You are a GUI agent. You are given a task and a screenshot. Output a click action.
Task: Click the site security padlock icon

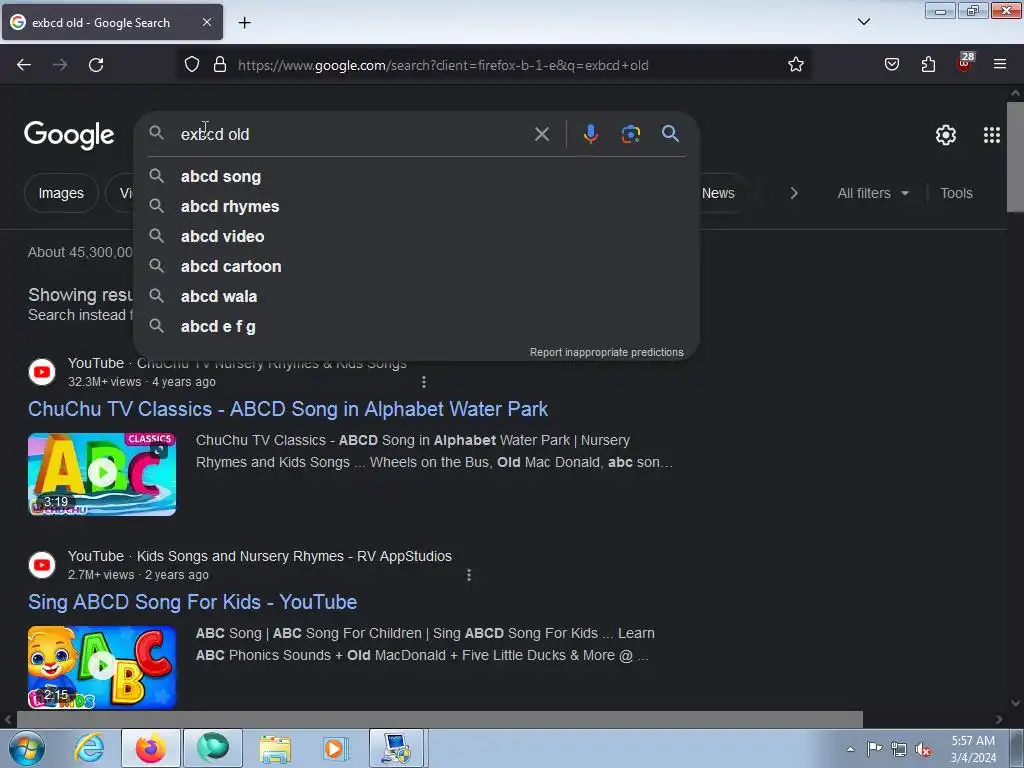pos(220,65)
